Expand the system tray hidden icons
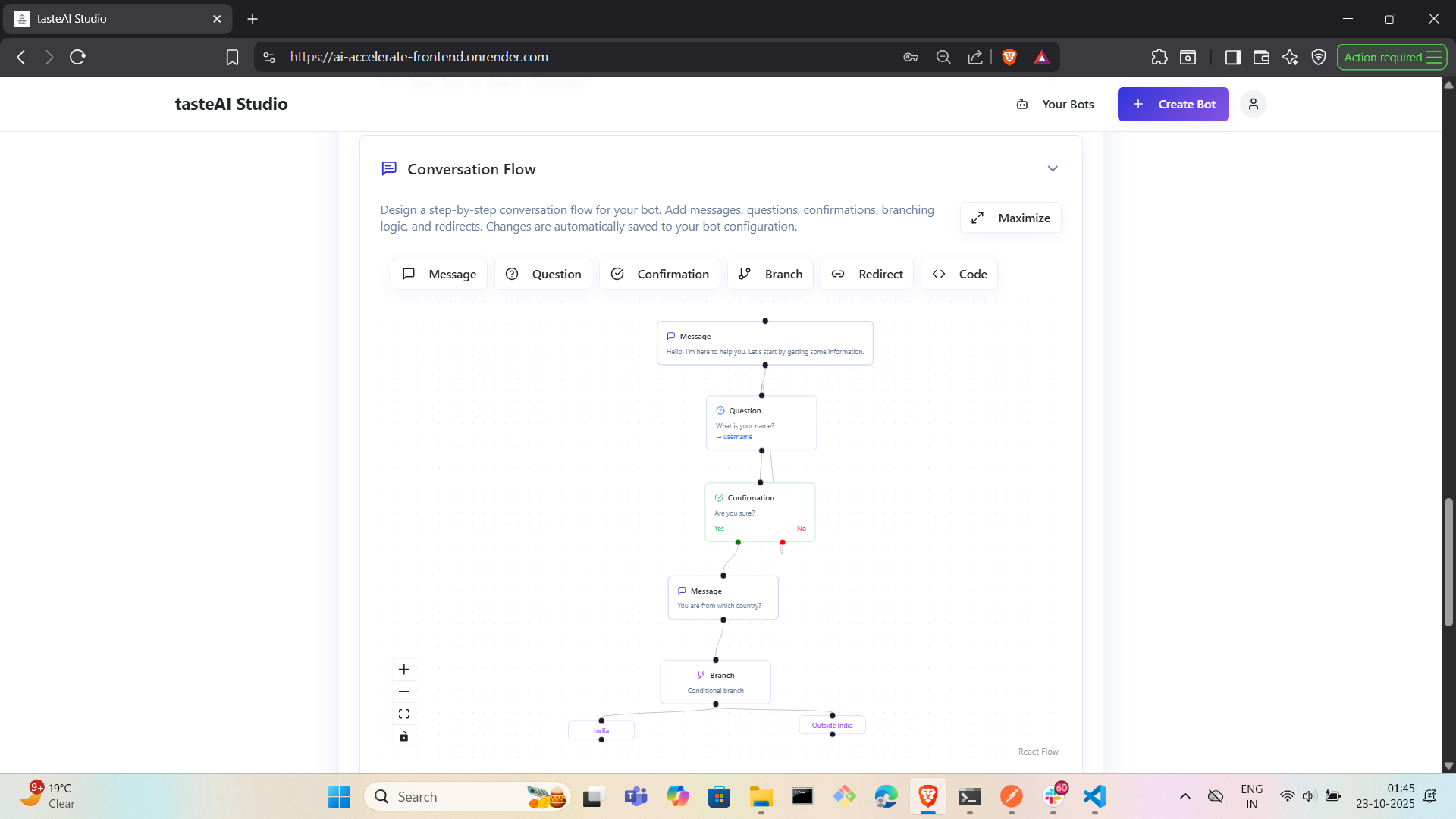This screenshot has height=819, width=1456. (1185, 796)
